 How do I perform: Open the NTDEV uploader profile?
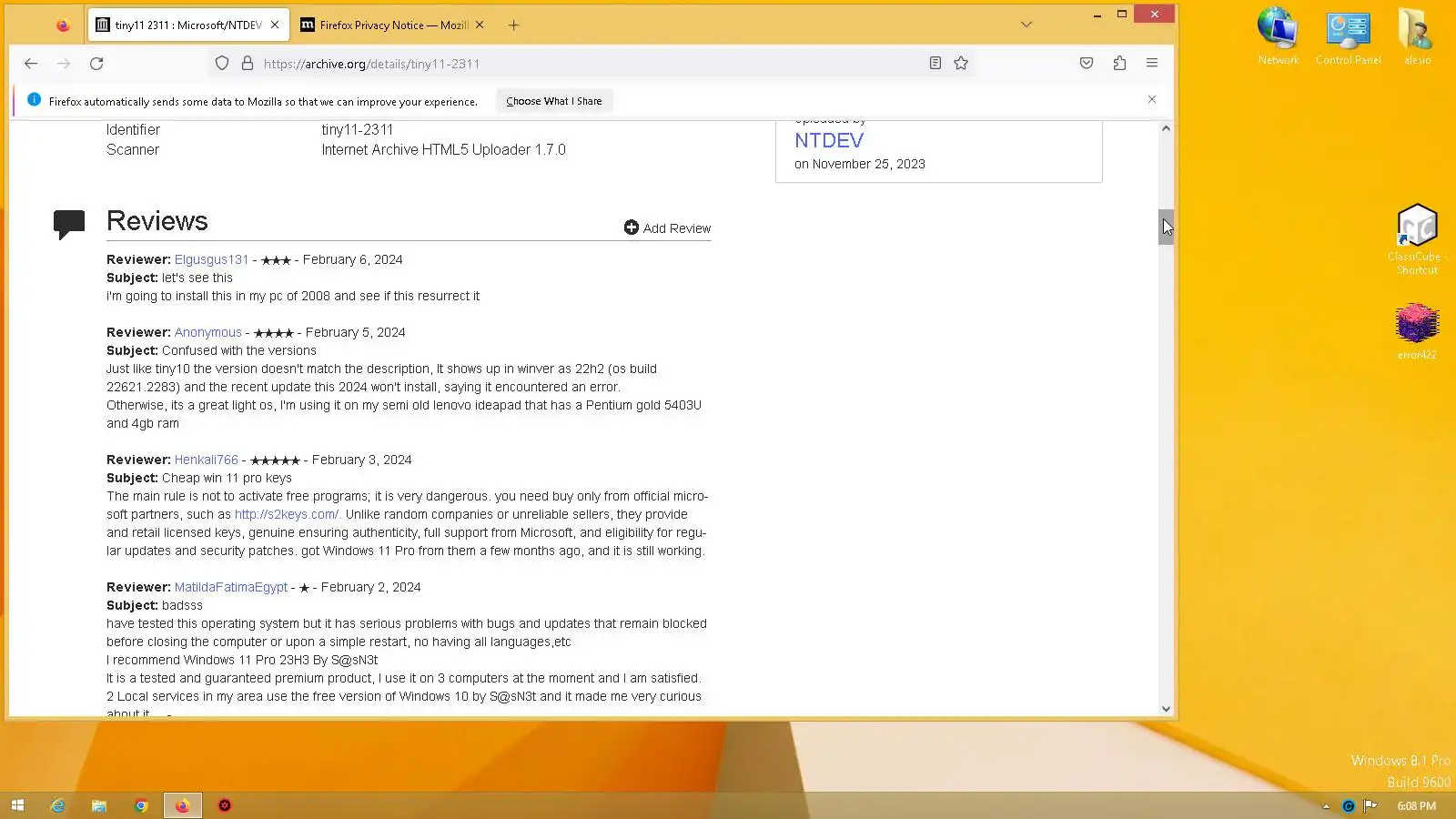coord(829,141)
